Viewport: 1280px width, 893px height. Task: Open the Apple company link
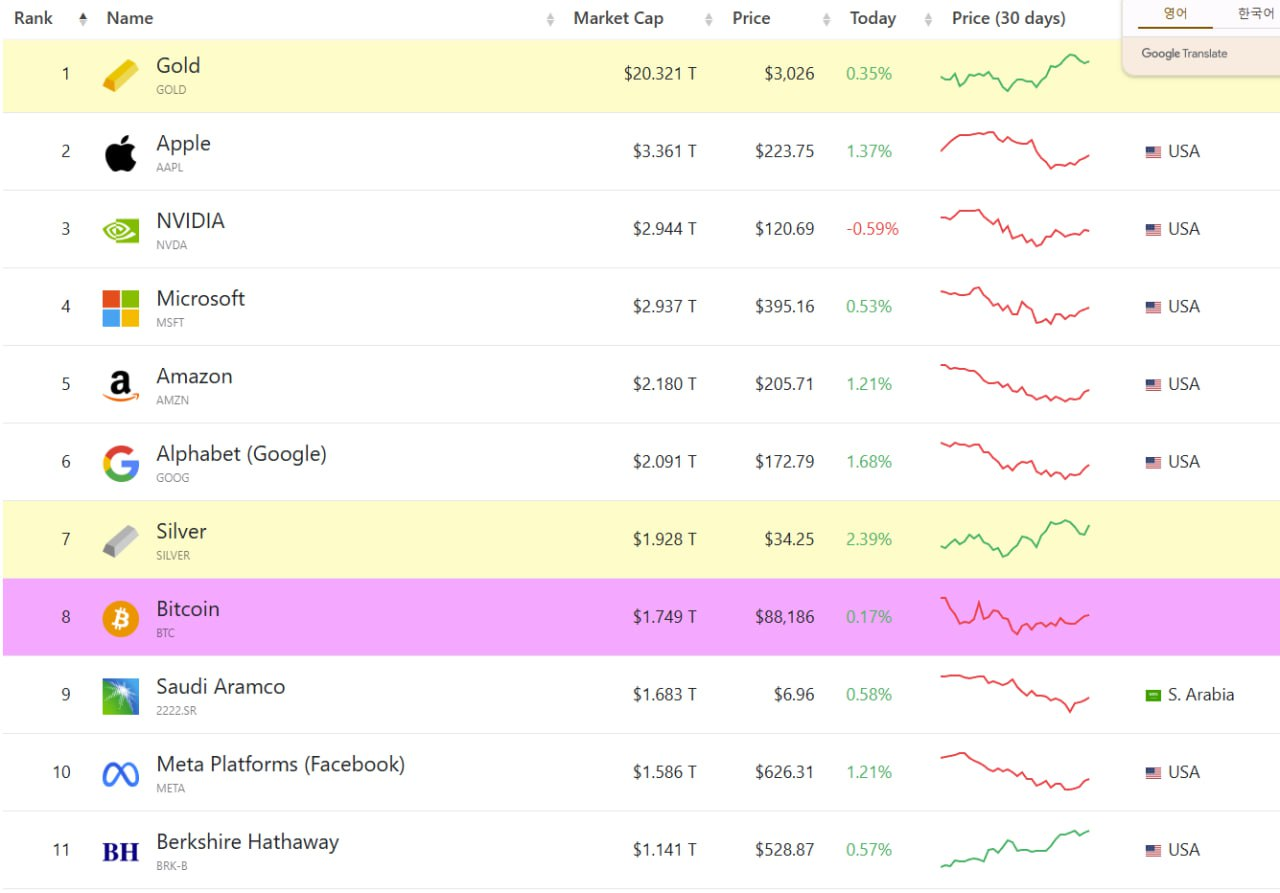[x=183, y=143]
